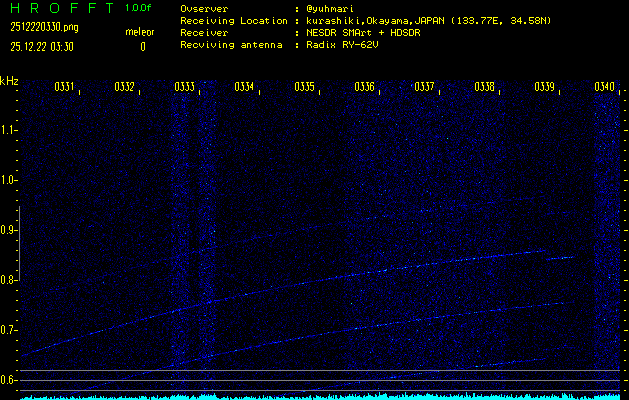Click the 0339 time marker
The height and width of the screenshot is (400, 629).
coord(545,87)
